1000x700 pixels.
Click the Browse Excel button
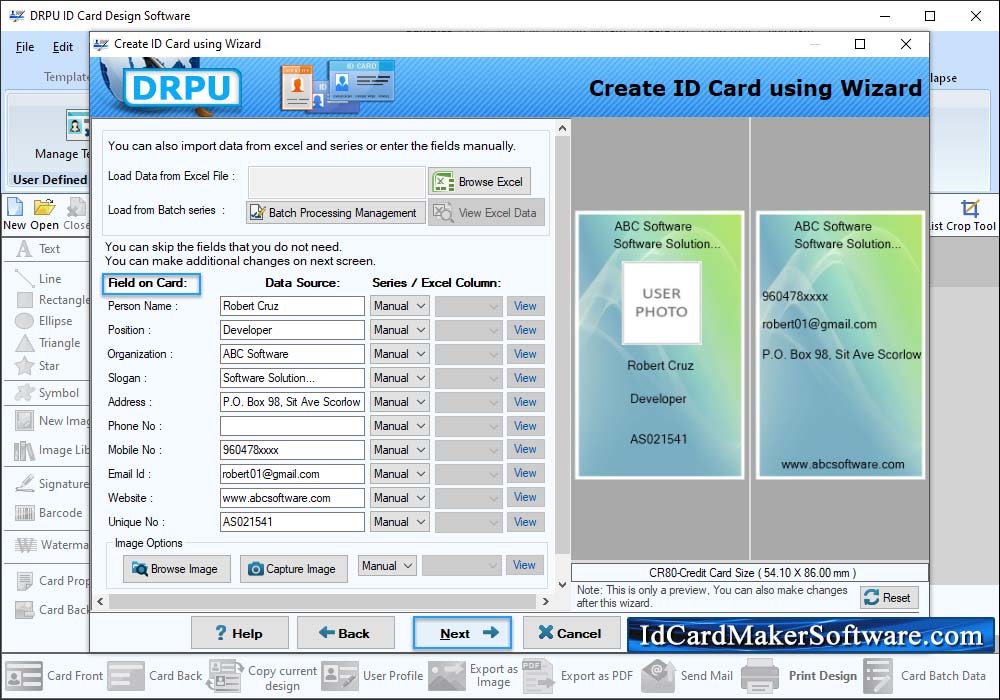(479, 182)
